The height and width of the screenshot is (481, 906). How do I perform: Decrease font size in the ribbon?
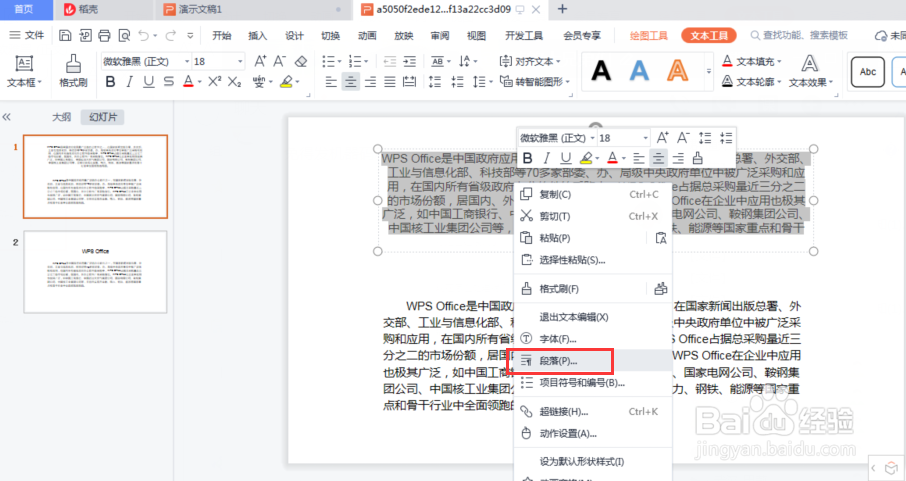click(280, 61)
